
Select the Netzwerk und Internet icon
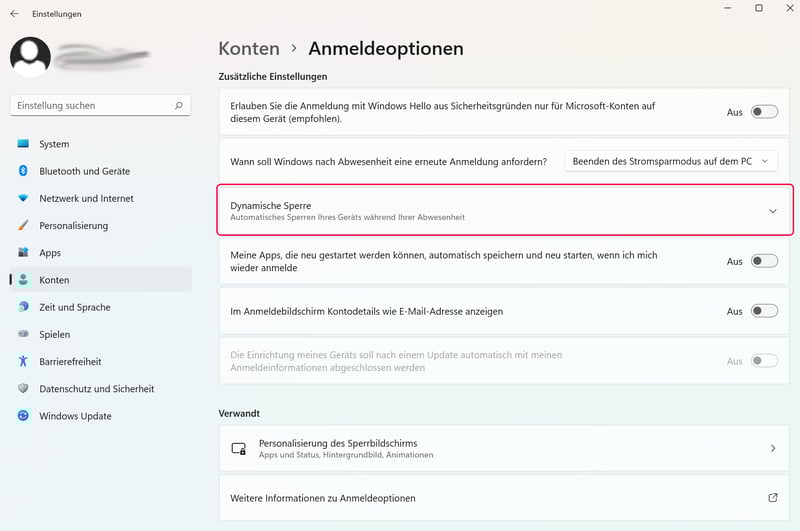point(23,198)
